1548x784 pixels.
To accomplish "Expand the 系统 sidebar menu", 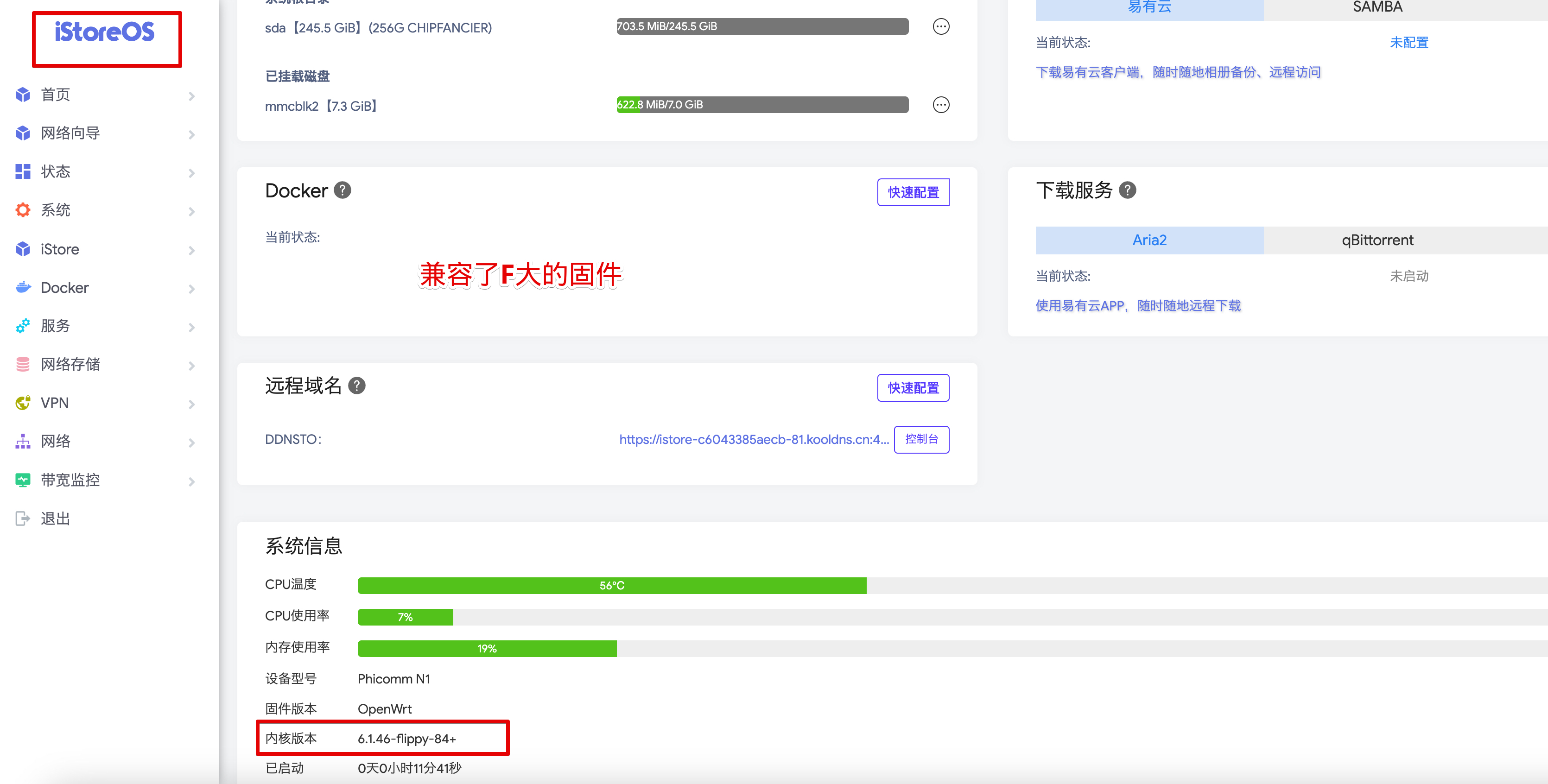I will [x=192, y=210].
